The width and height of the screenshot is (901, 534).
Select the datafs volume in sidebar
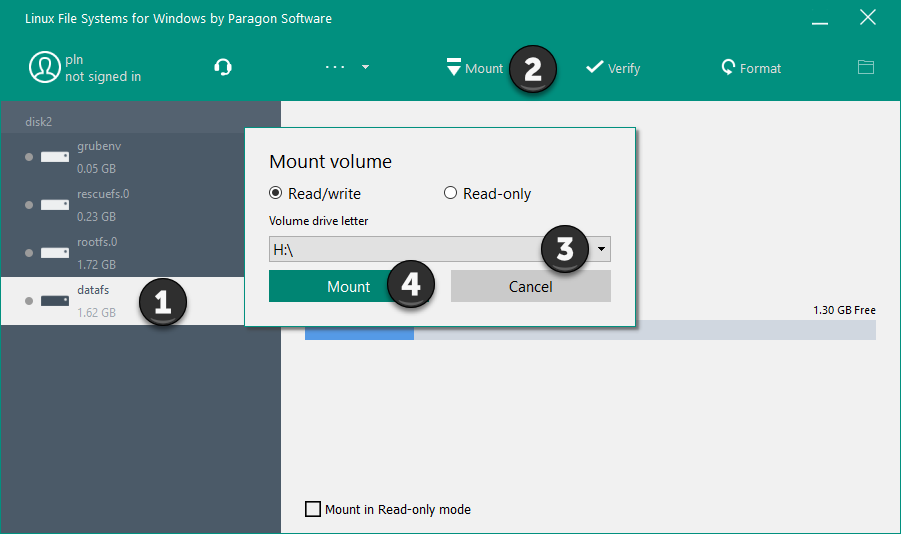pos(95,300)
